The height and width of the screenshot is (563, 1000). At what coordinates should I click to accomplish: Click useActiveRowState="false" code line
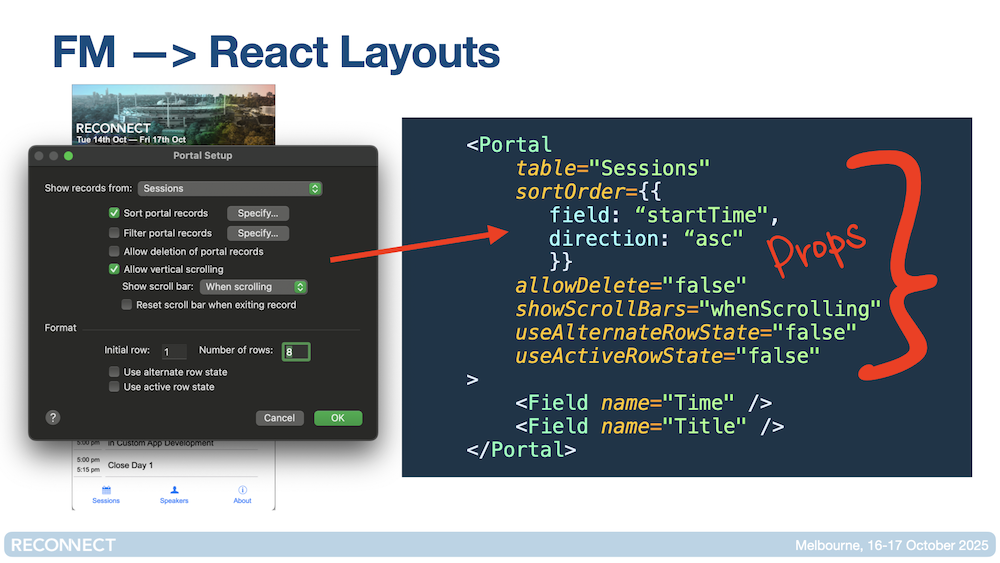tap(667, 356)
